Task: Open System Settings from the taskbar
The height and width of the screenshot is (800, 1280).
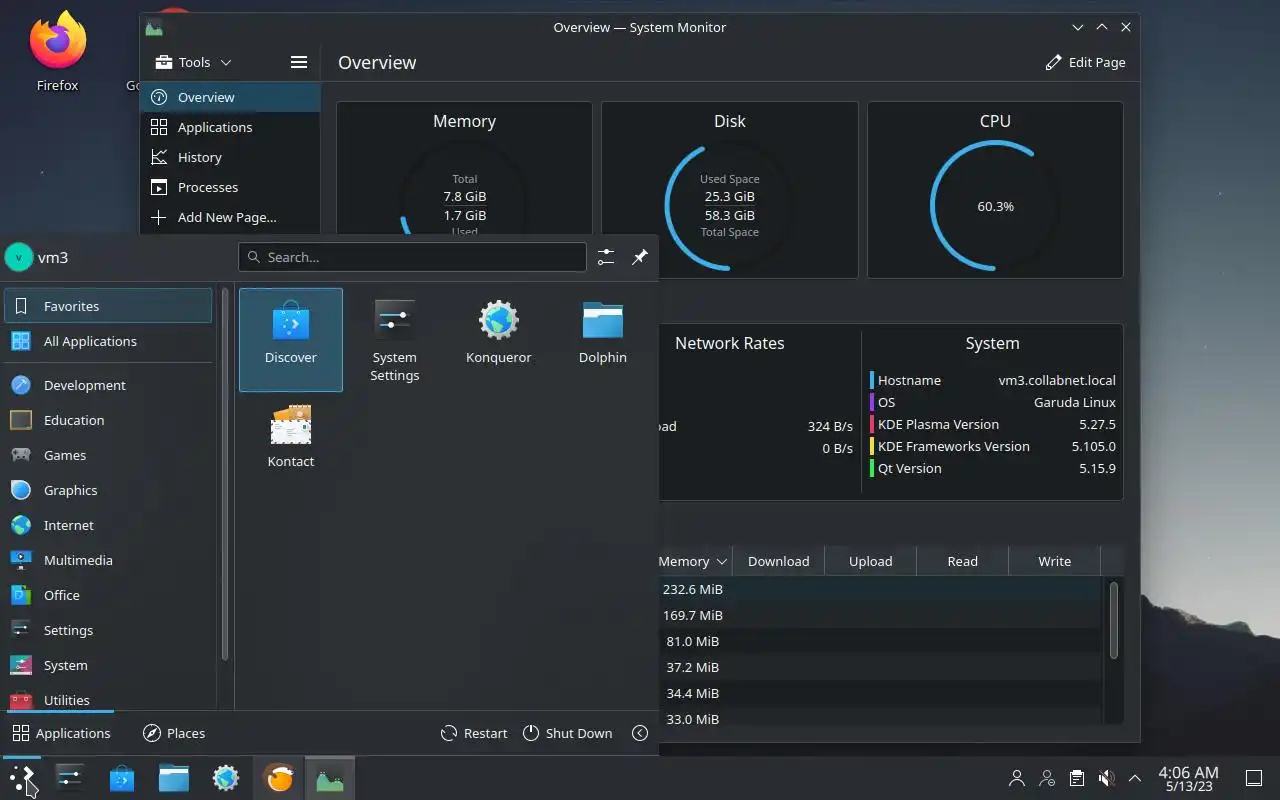Action: click(70, 778)
